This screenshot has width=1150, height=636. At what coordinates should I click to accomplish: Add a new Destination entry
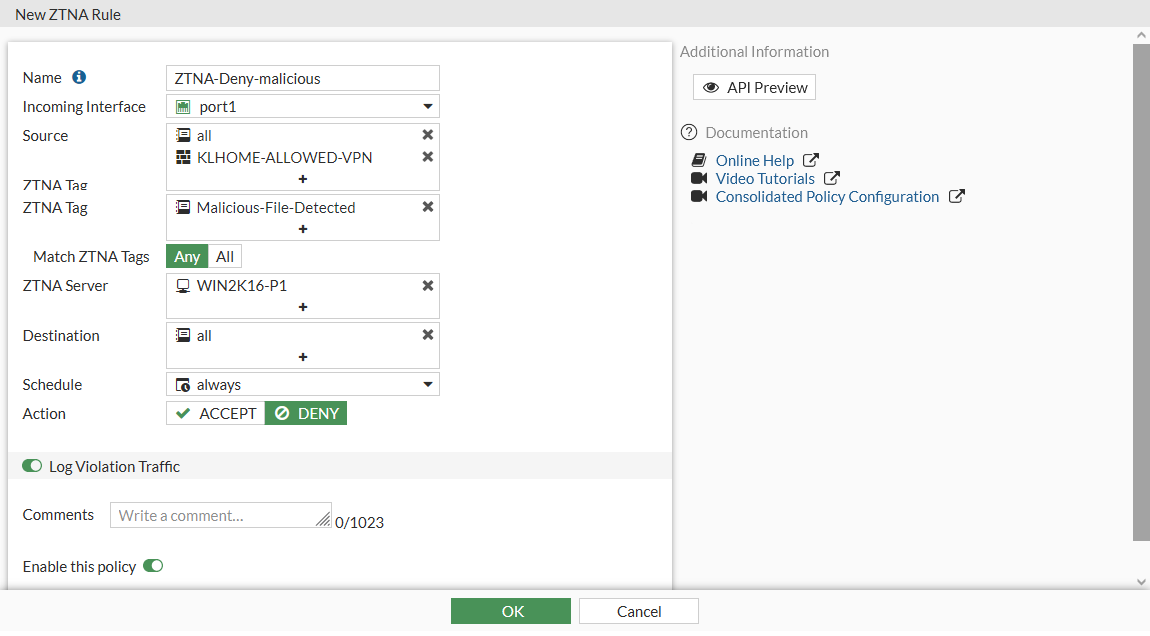coord(302,357)
